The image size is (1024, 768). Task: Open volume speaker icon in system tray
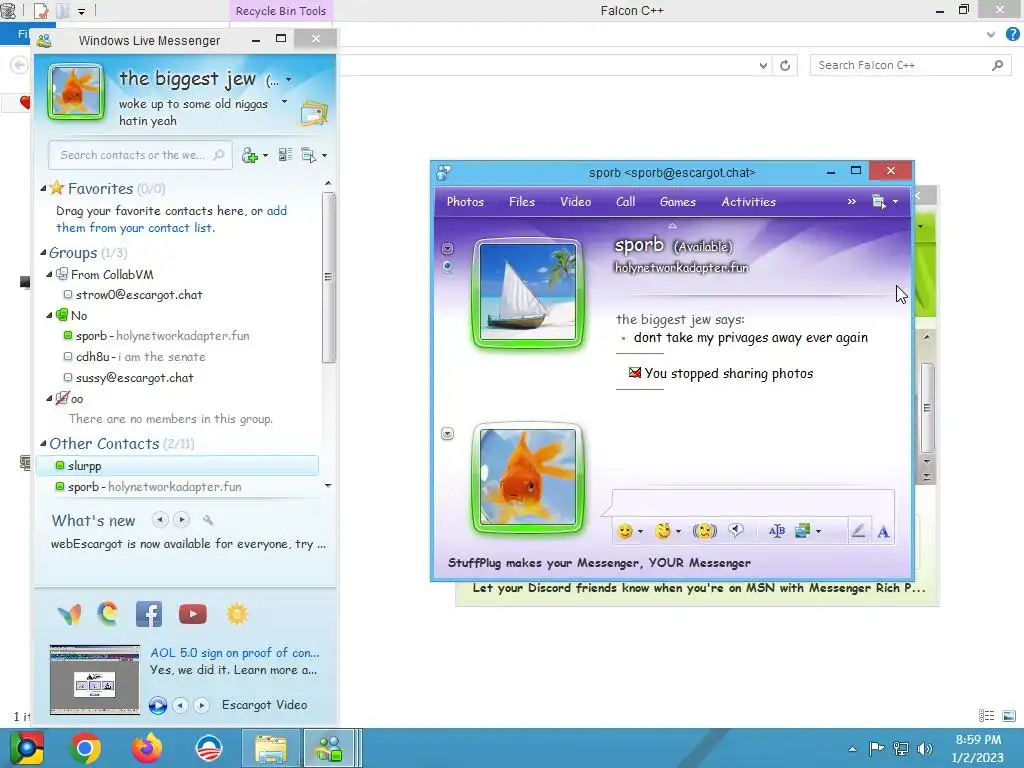click(x=925, y=748)
